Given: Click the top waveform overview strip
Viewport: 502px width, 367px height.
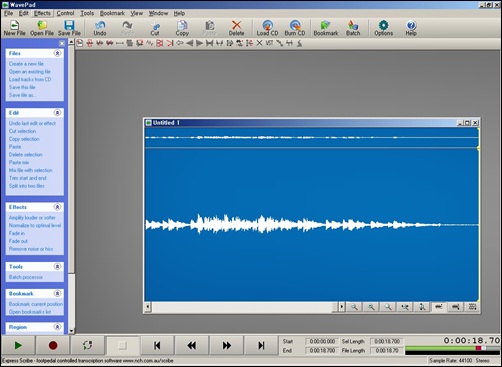Looking at the screenshot, I should point(312,137).
